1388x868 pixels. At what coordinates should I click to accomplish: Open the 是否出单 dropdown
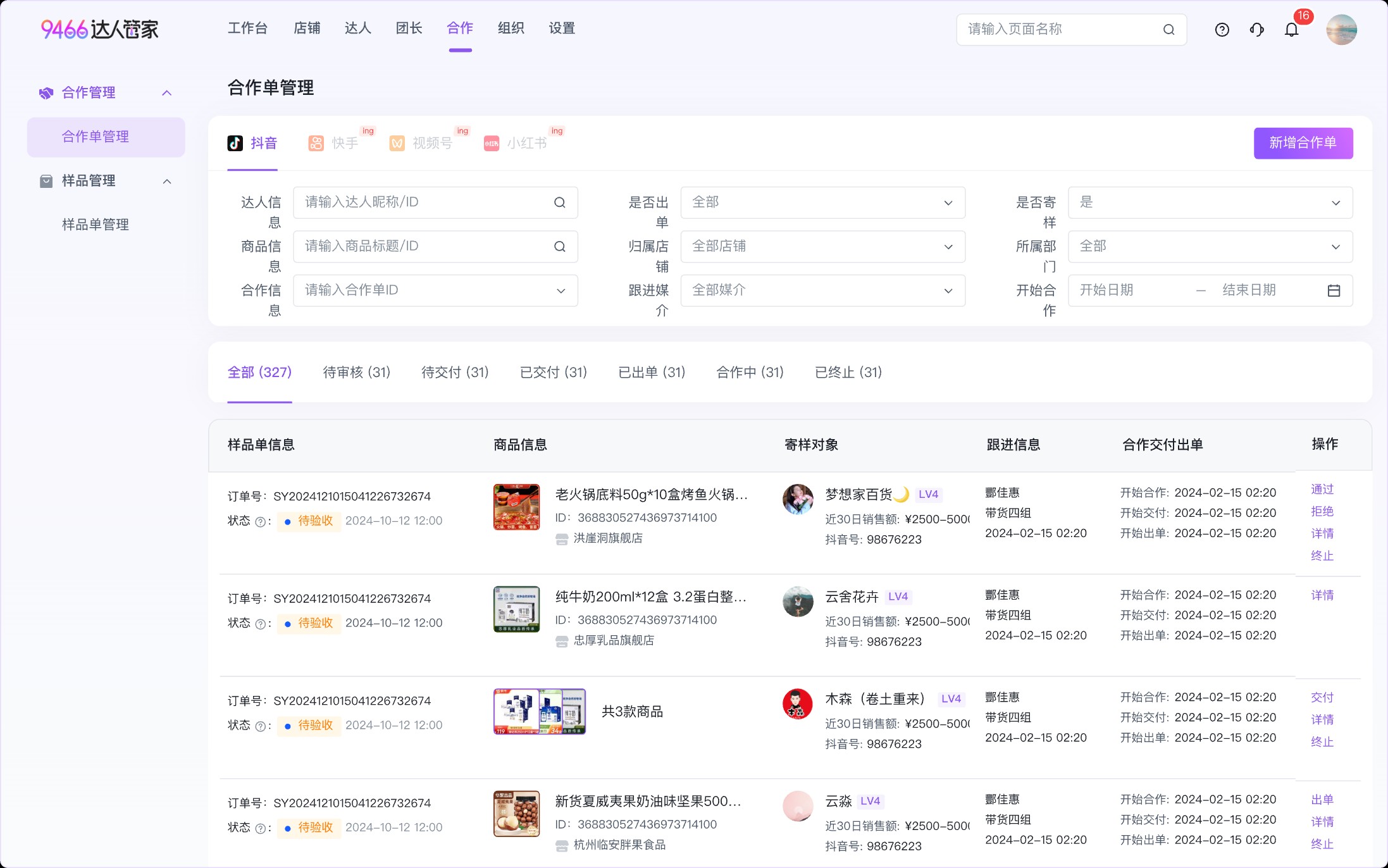coord(822,202)
